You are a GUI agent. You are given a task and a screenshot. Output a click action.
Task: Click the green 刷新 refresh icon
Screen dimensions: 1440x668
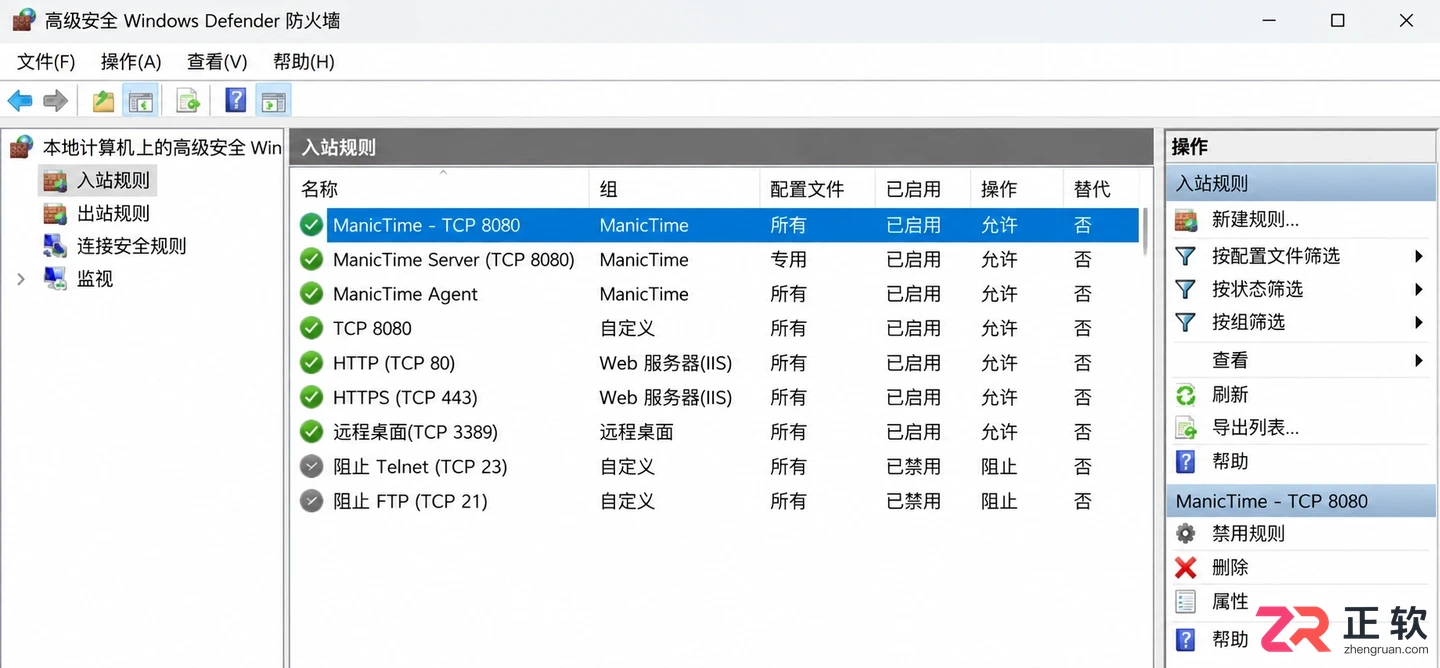tap(1186, 395)
